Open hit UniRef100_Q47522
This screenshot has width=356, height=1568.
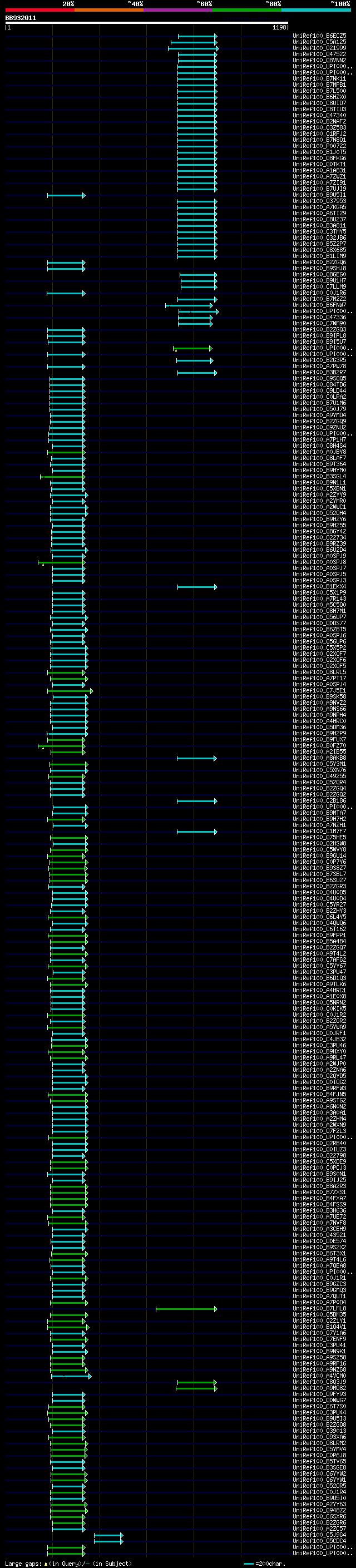[x=319, y=54]
